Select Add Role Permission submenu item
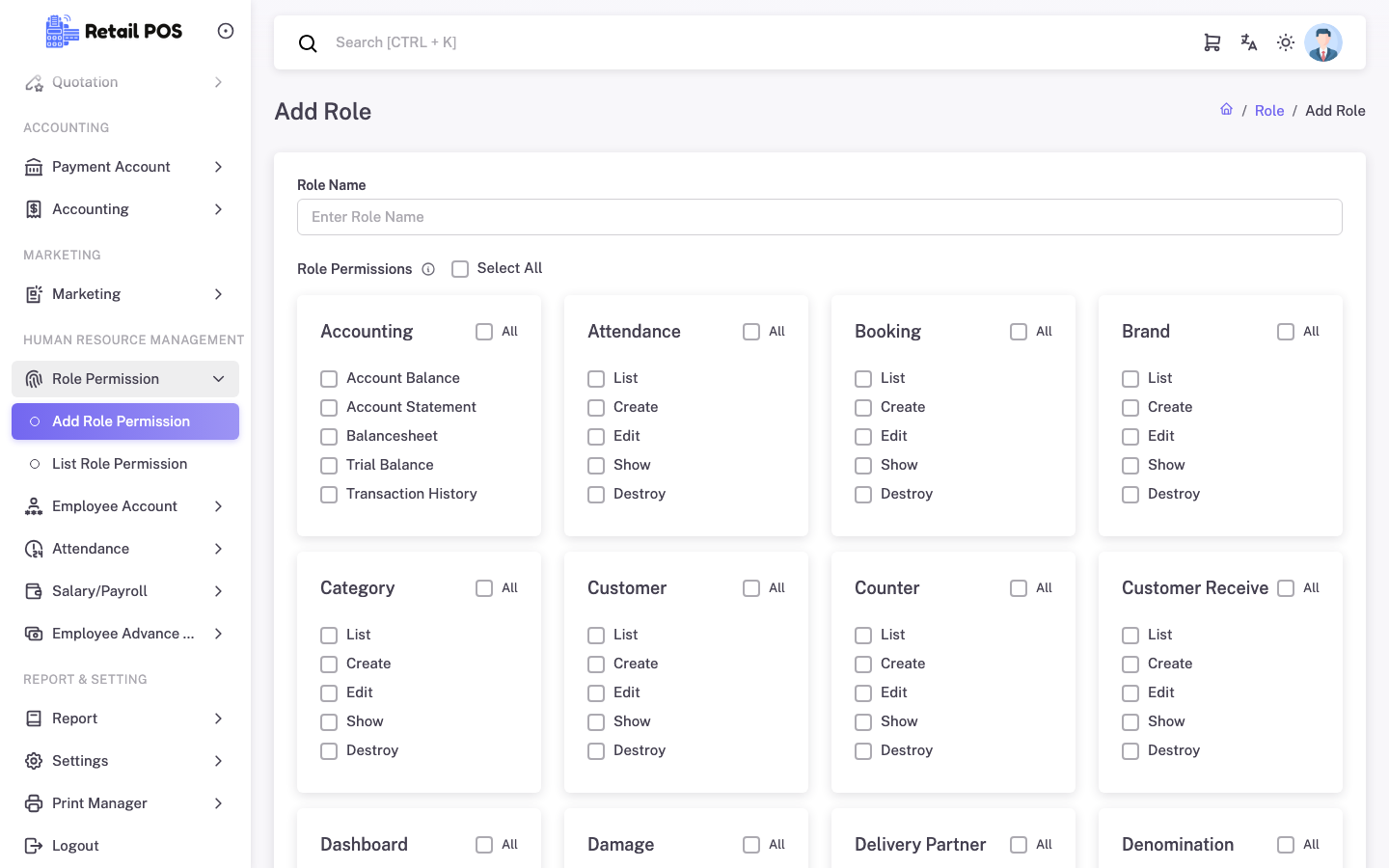 pos(125,421)
